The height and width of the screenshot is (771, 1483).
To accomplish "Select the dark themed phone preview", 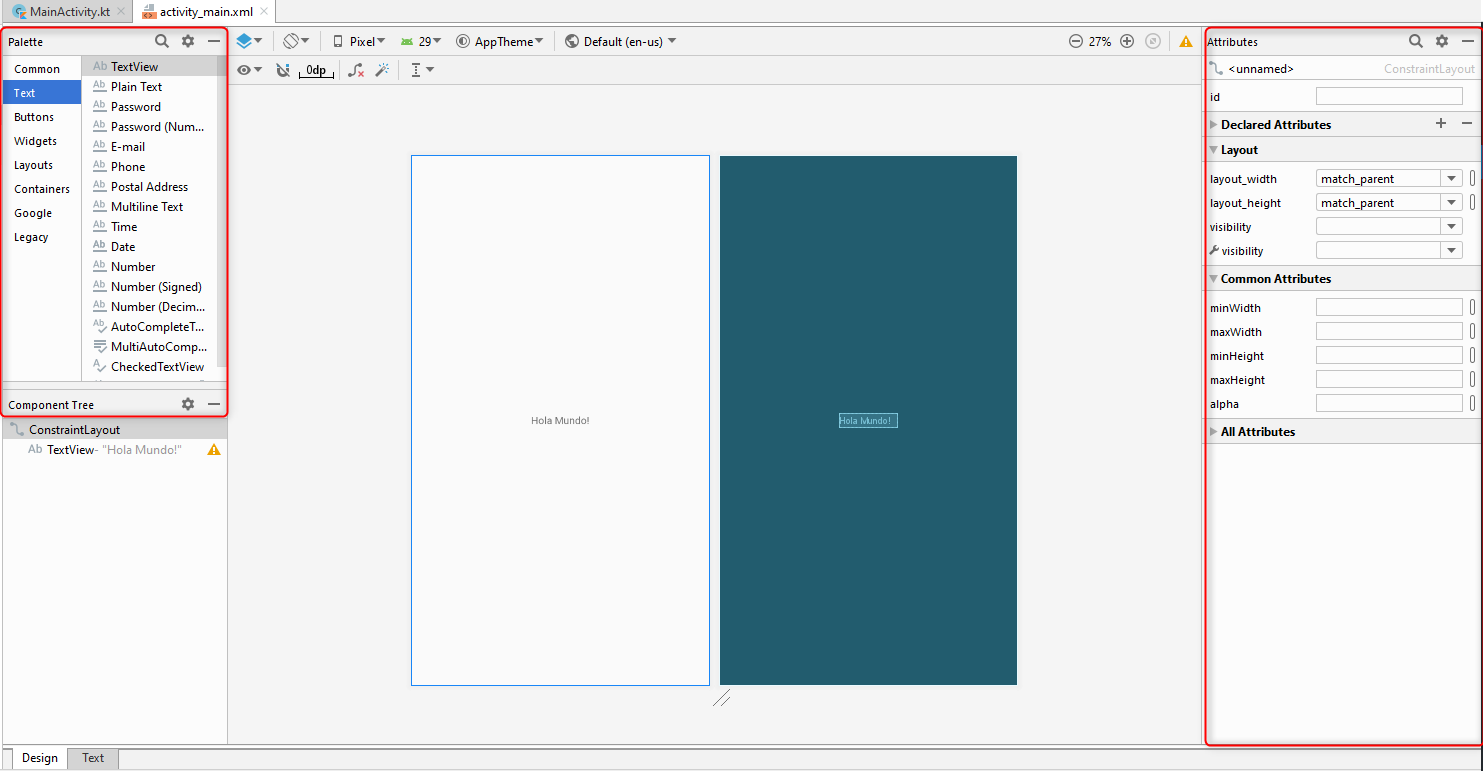I will click(868, 420).
